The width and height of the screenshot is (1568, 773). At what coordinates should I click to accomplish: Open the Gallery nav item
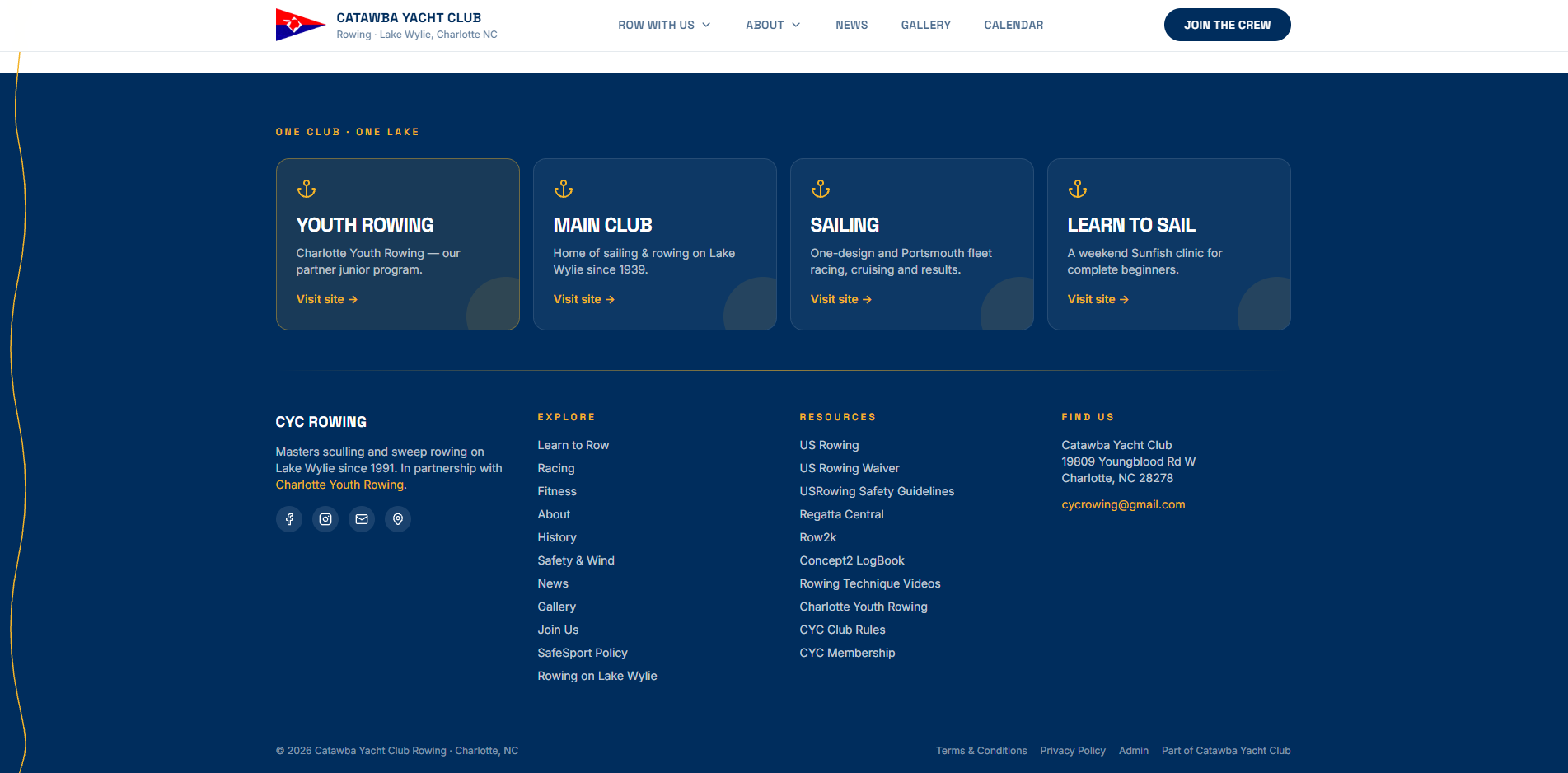(926, 25)
